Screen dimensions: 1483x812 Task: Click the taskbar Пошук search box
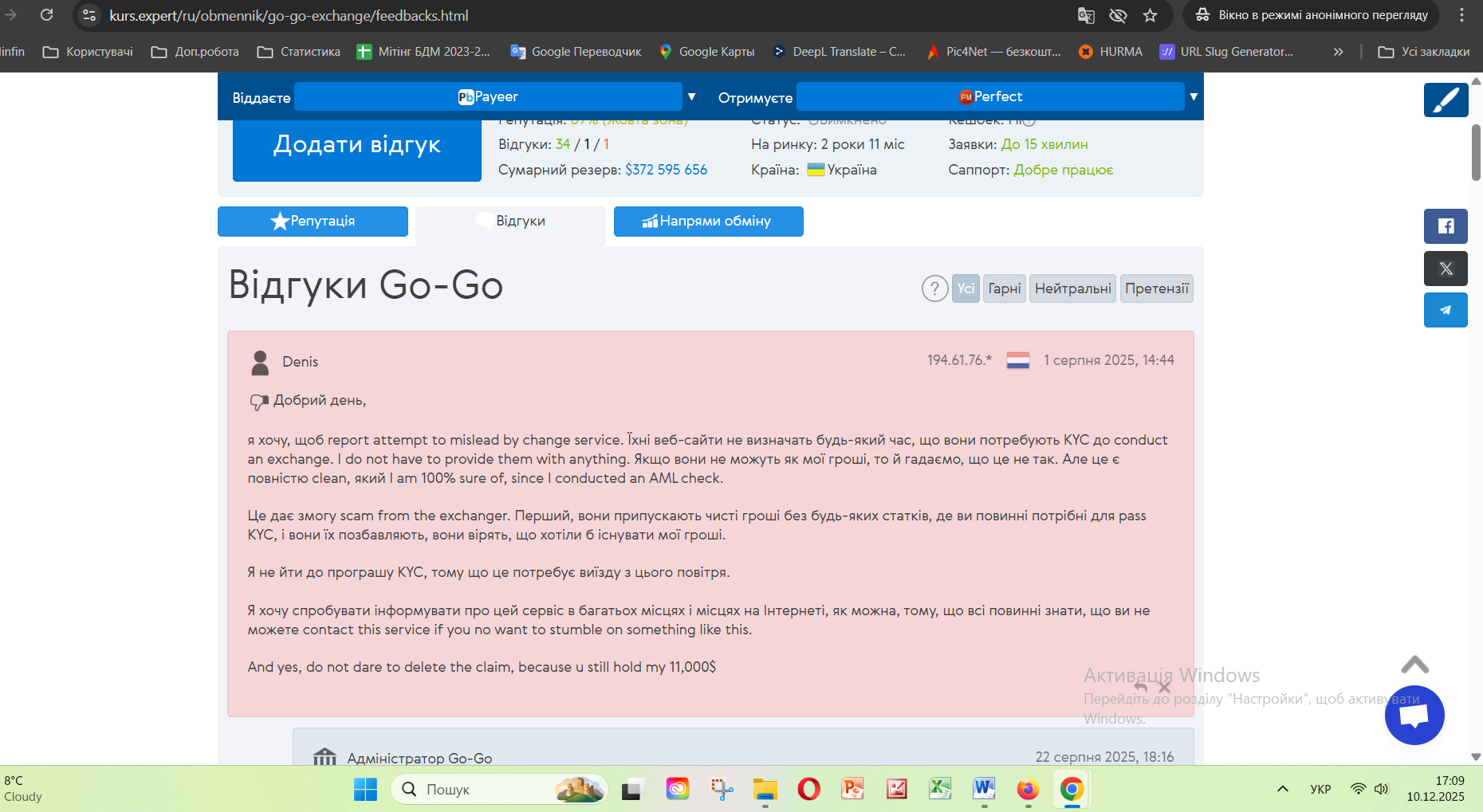point(499,790)
